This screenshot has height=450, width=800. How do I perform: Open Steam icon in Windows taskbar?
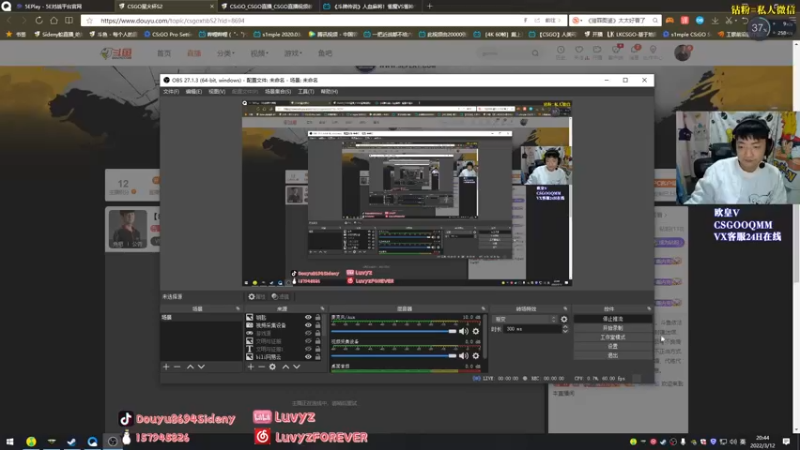(x=71, y=441)
